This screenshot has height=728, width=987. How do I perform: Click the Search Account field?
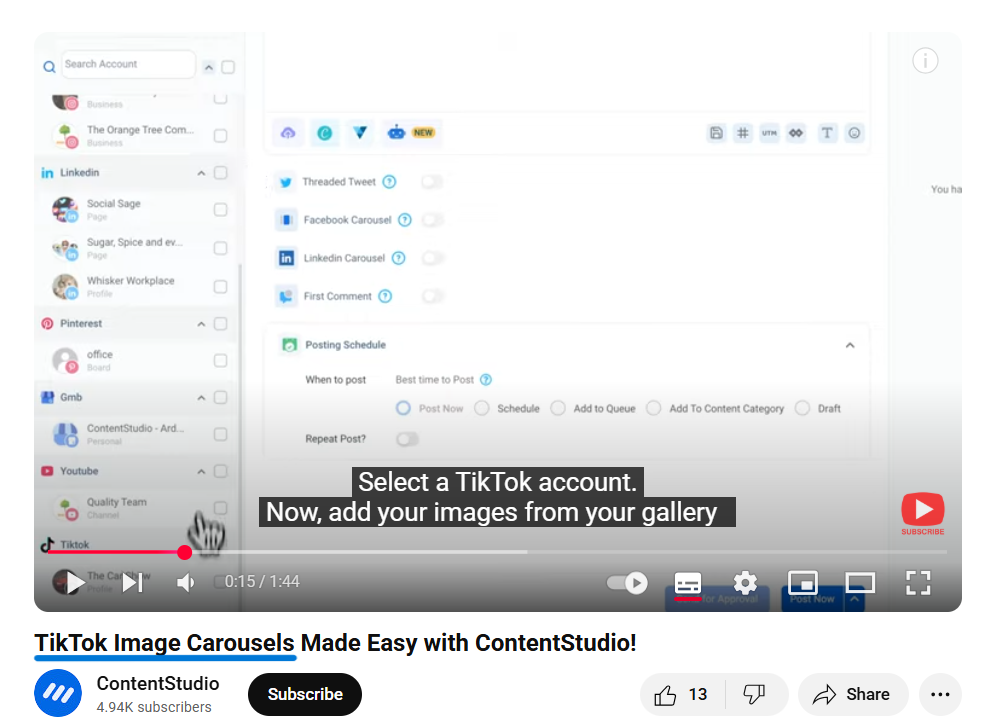pyautogui.click(x=128, y=64)
